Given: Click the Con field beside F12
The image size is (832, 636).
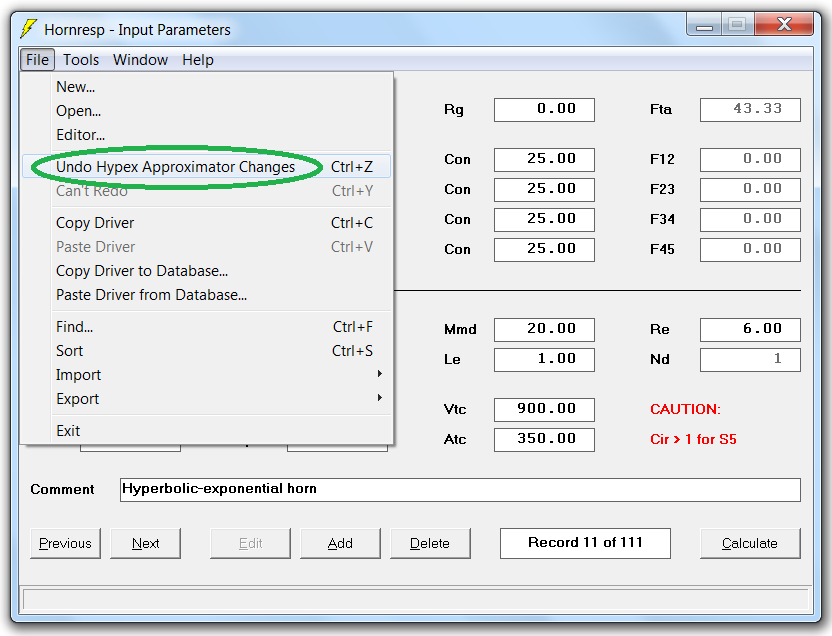Looking at the screenshot, I should pyautogui.click(x=544, y=159).
